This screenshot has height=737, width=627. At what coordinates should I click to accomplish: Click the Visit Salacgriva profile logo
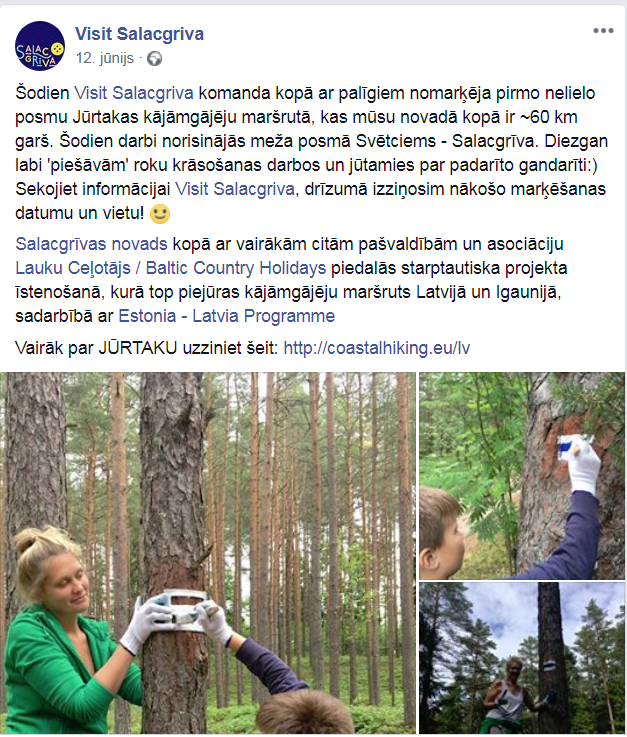(40, 46)
